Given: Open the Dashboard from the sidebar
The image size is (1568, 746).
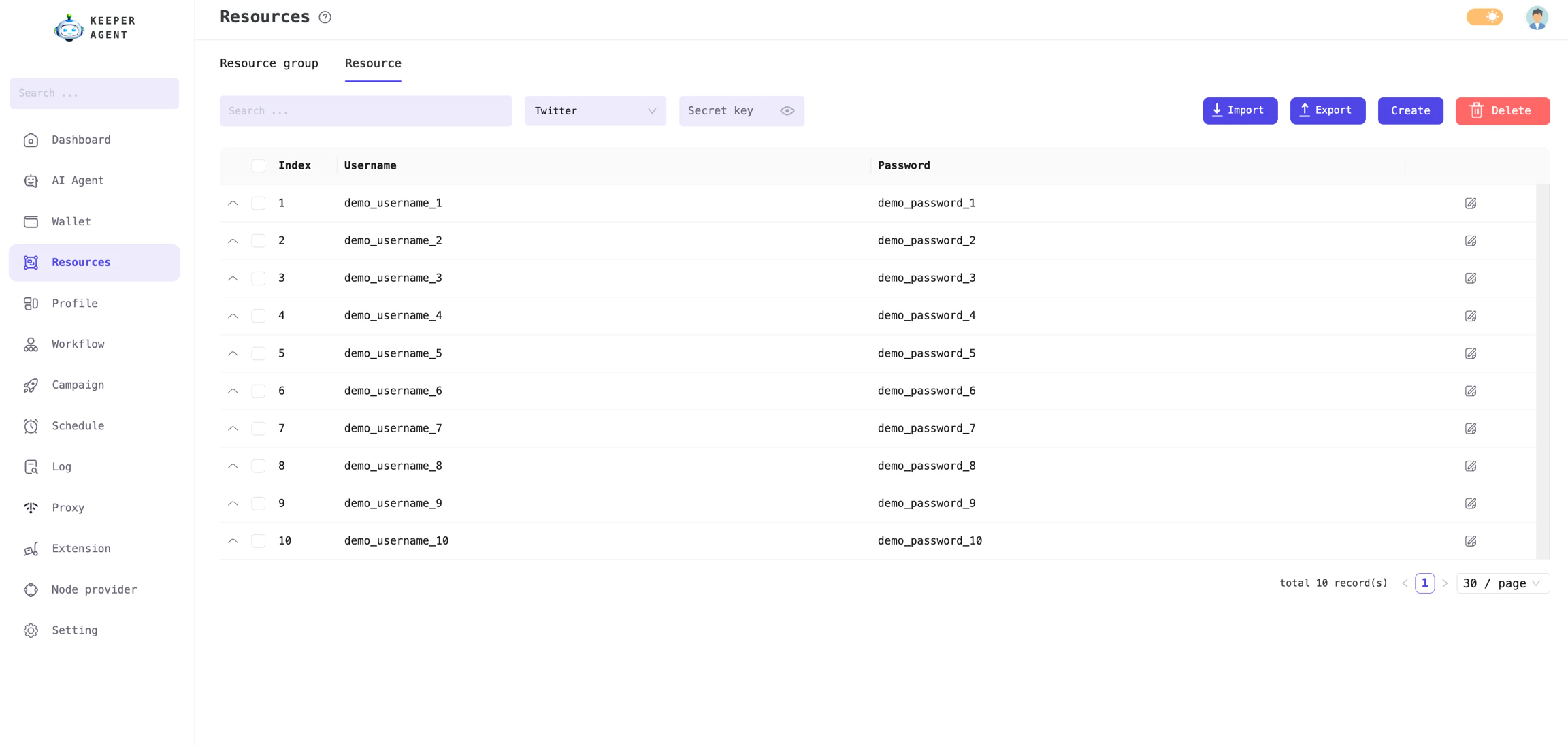Looking at the screenshot, I should (80, 140).
